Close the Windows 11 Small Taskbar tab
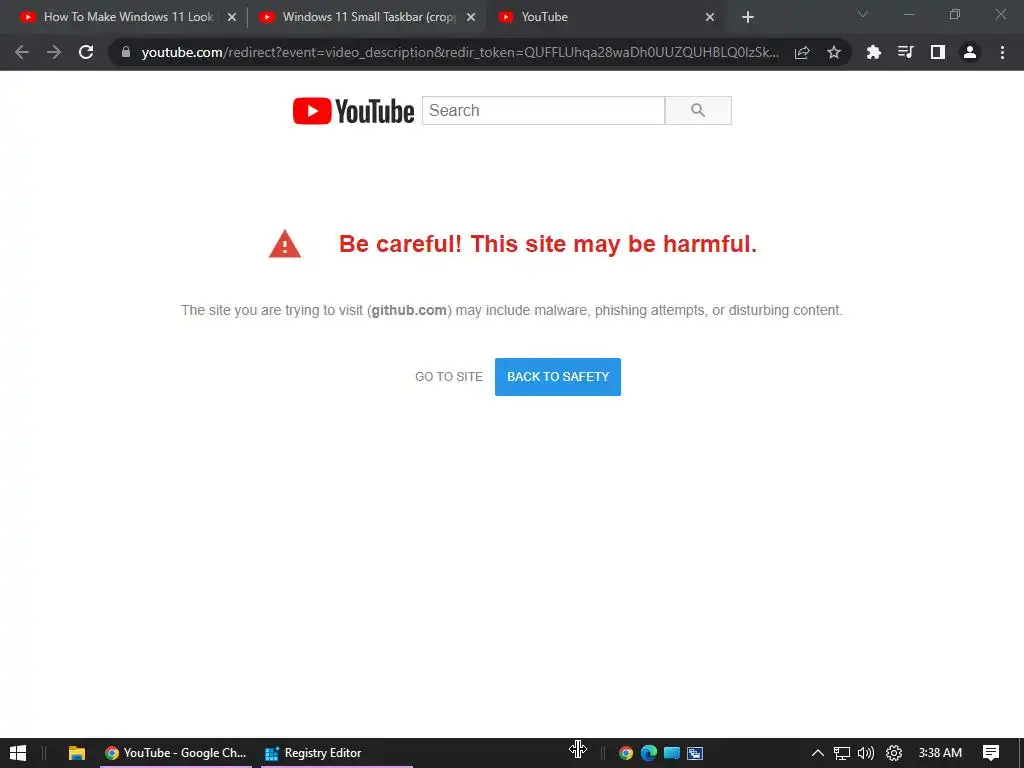The image size is (1024, 768). coord(471,17)
